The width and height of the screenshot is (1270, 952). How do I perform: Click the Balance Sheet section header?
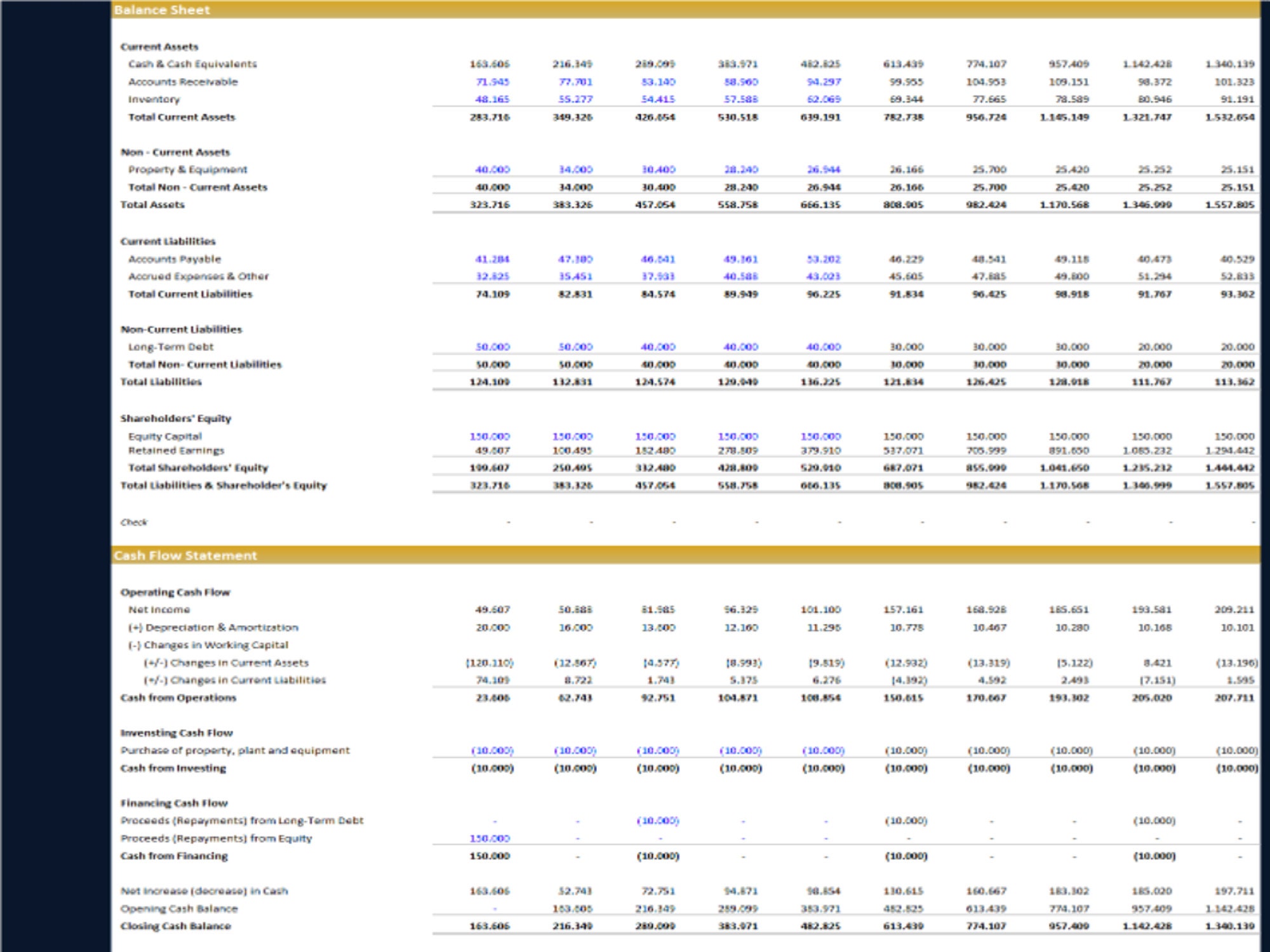(x=161, y=10)
